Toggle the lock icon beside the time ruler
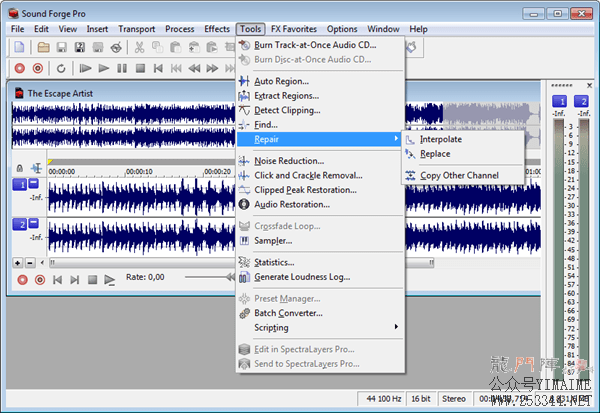The height and width of the screenshot is (413, 600). point(20,168)
